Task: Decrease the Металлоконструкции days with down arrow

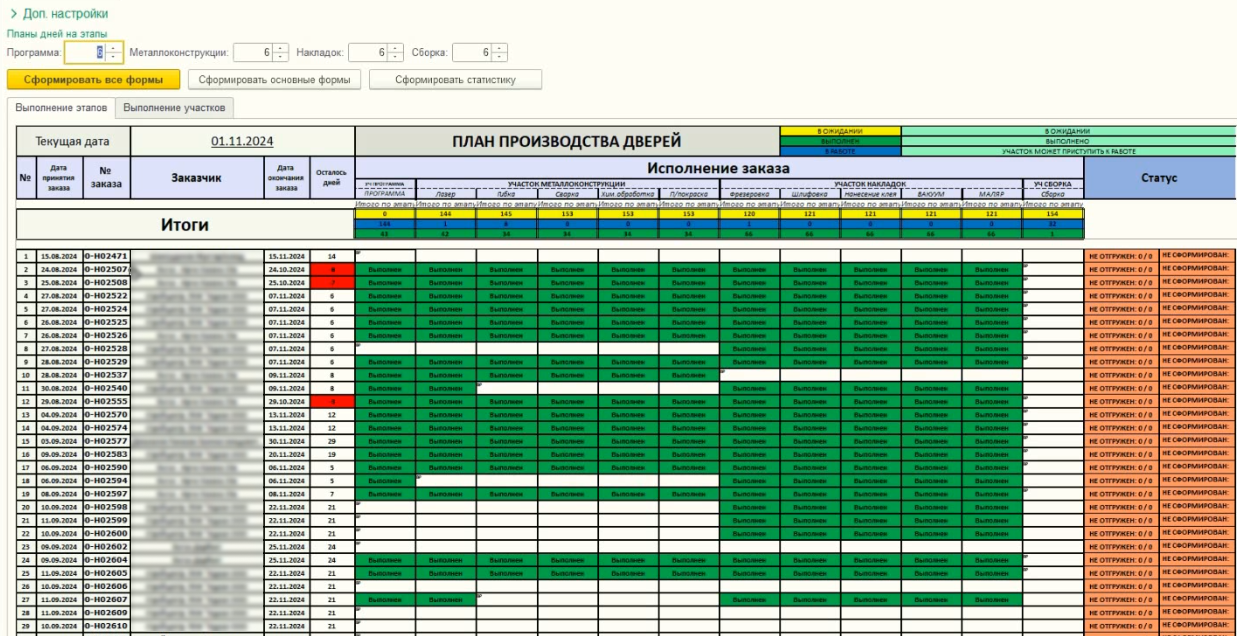Action: [280, 56]
